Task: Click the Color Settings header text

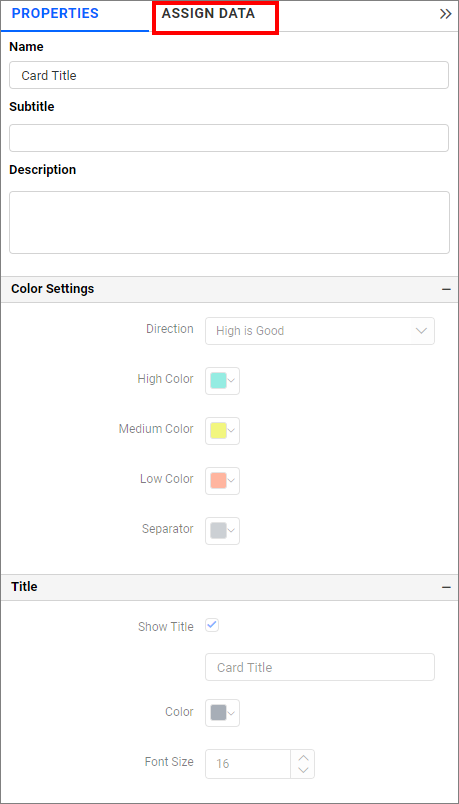Action: [52, 289]
